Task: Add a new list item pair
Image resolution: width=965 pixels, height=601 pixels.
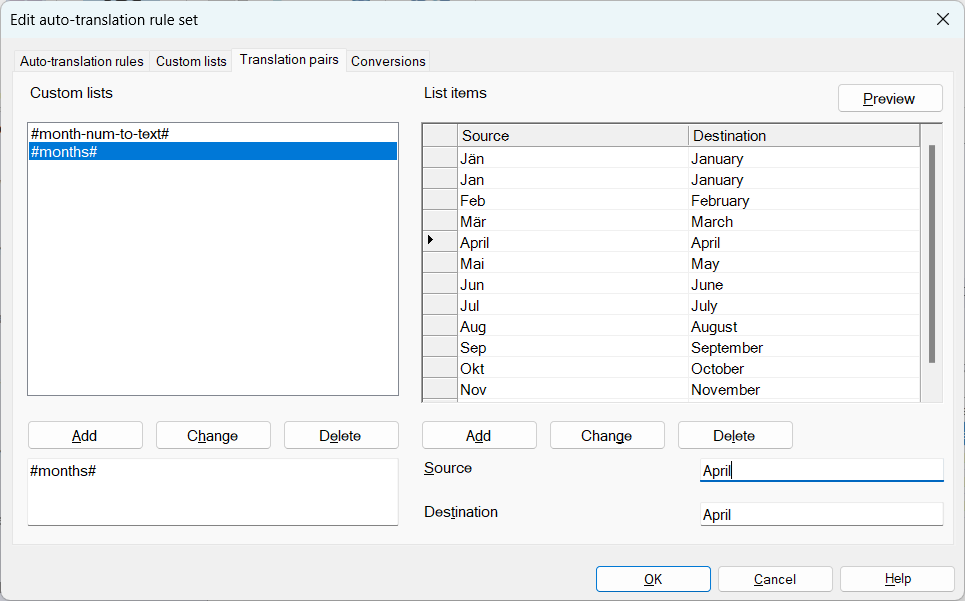Action: (x=479, y=435)
